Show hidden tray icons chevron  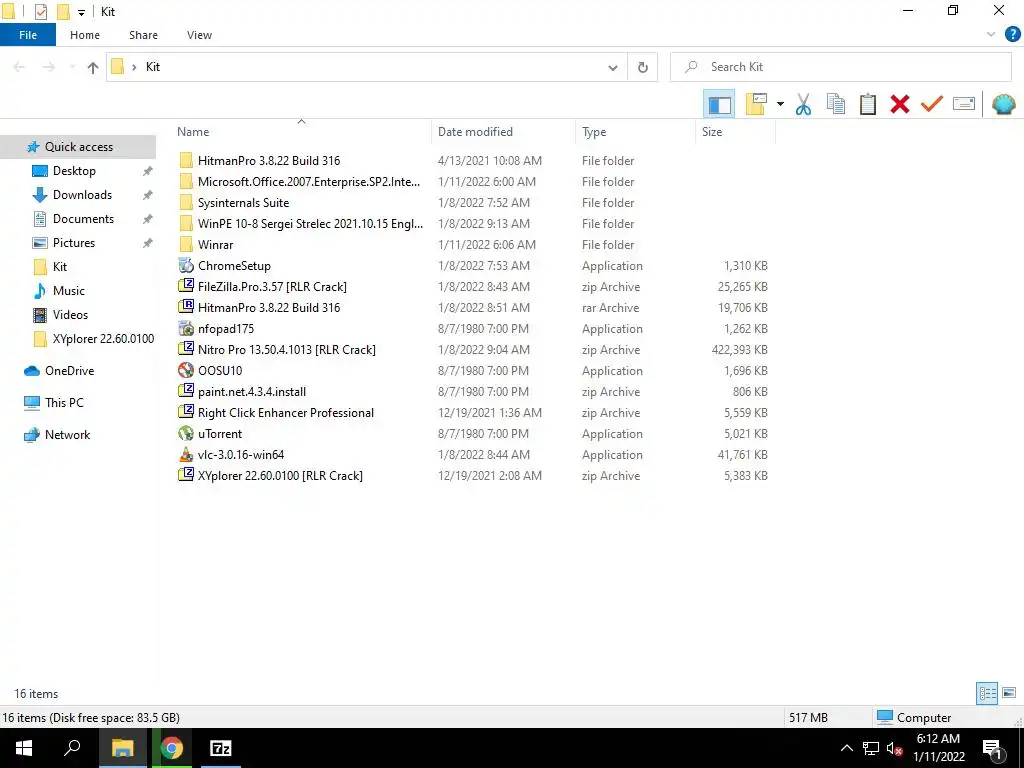coord(846,748)
